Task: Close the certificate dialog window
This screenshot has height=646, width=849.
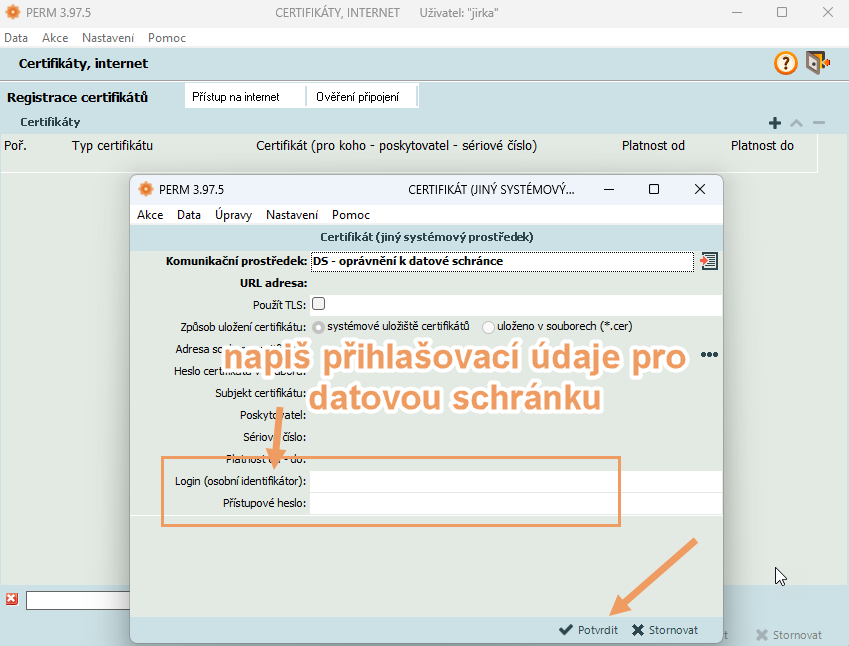Action: pyautogui.click(x=700, y=189)
